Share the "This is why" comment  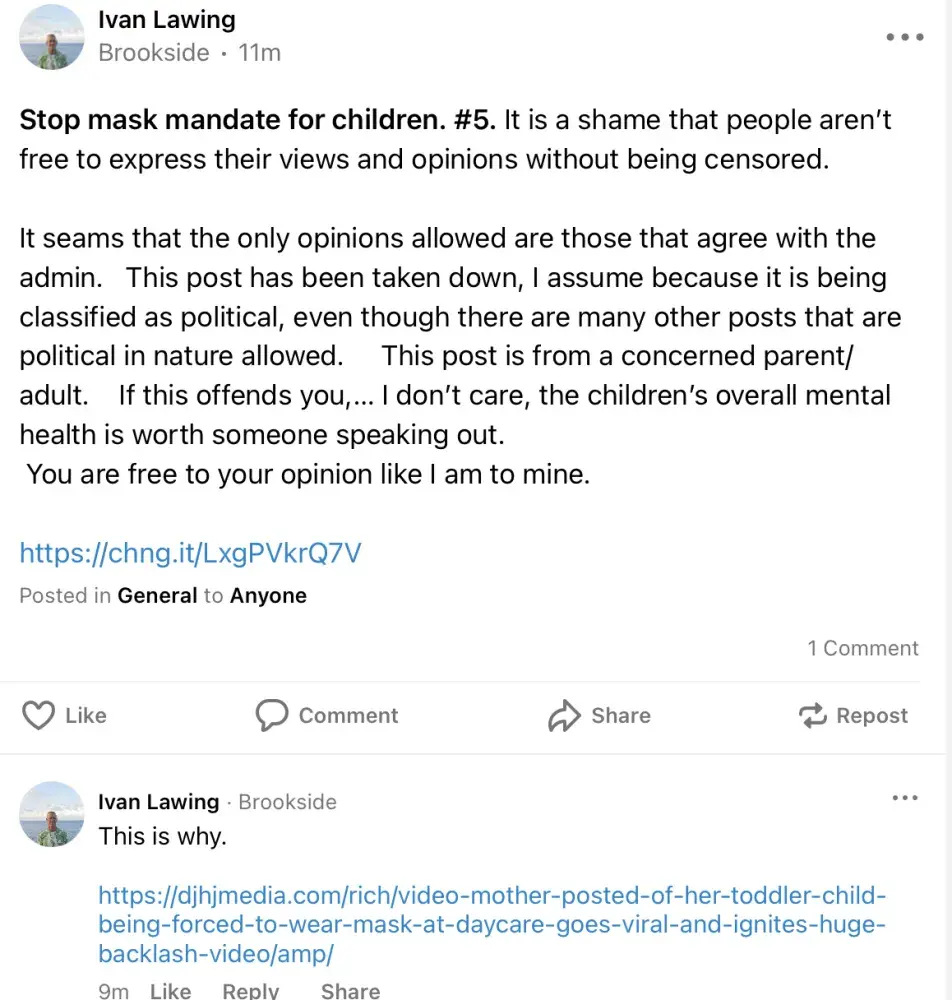click(350, 990)
